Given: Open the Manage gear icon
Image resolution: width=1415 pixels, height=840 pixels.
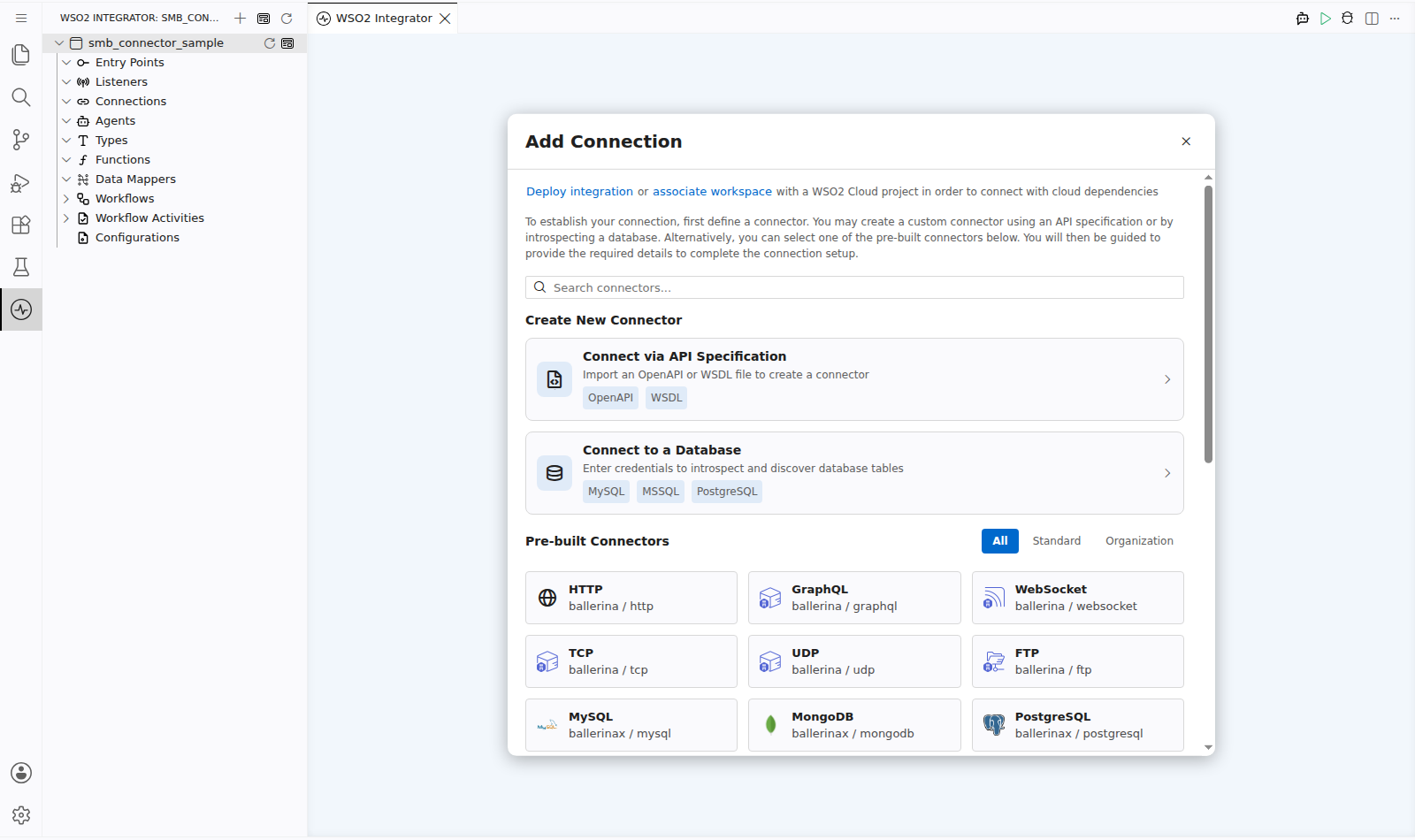Looking at the screenshot, I should coord(21,815).
